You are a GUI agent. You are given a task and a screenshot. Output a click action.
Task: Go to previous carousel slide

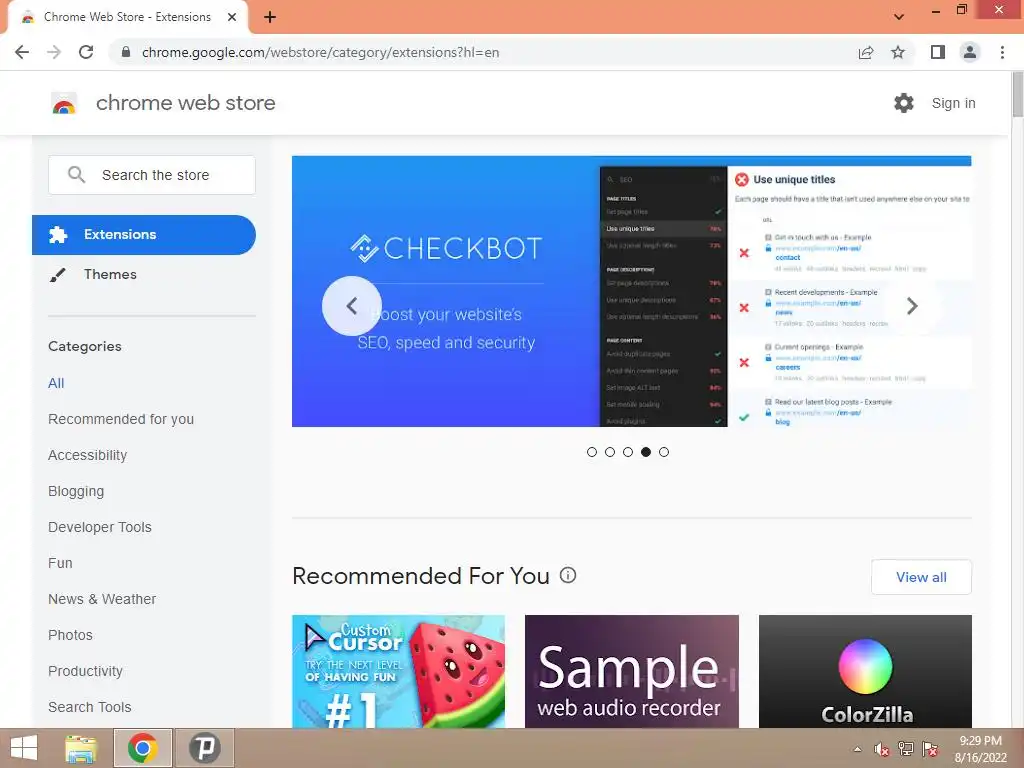pos(351,306)
